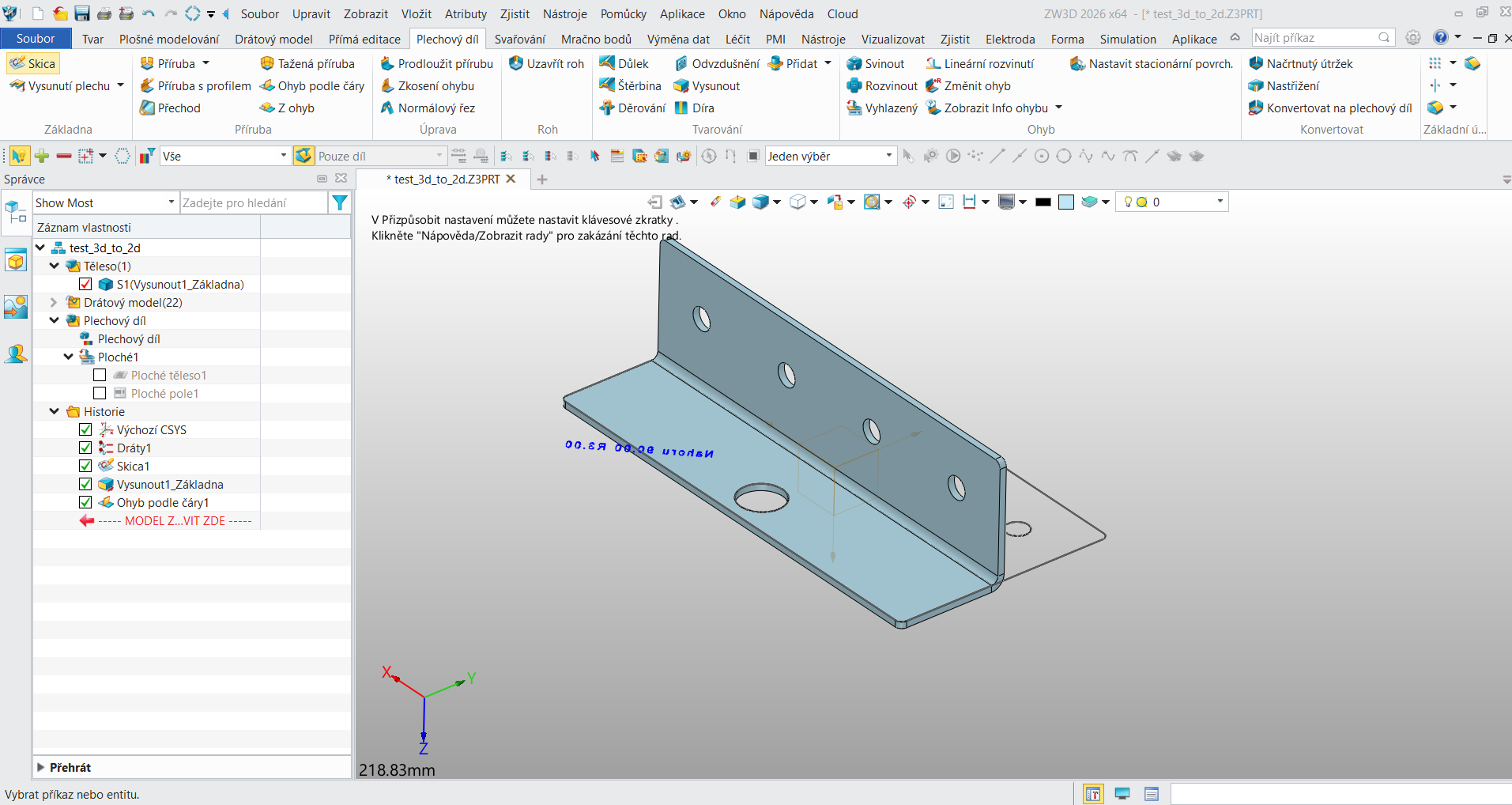The height and width of the screenshot is (805, 1512).
Task: Open the Show Most dropdown
Action: (105, 202)
